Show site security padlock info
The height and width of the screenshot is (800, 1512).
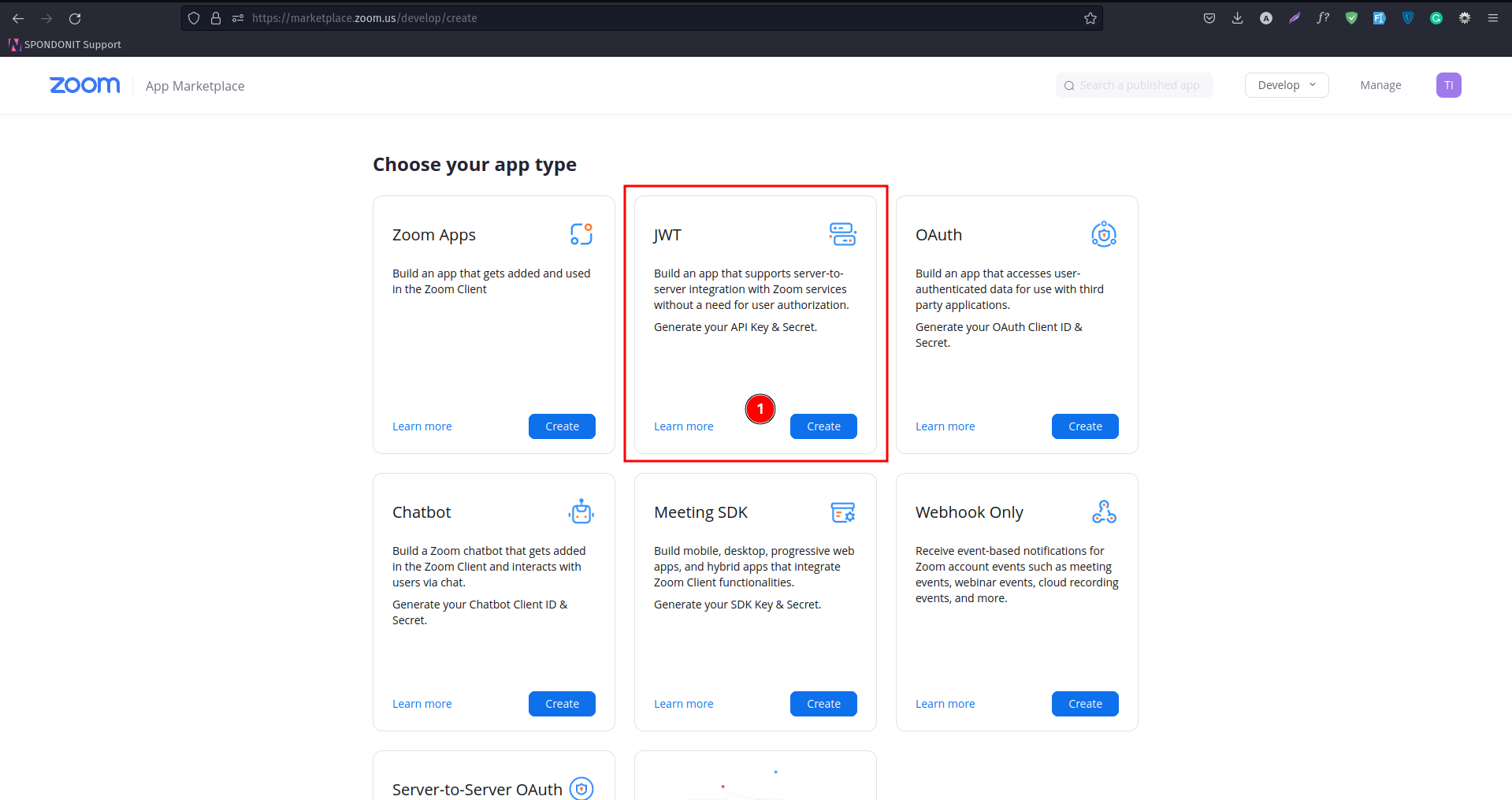[x=216, y=18]
